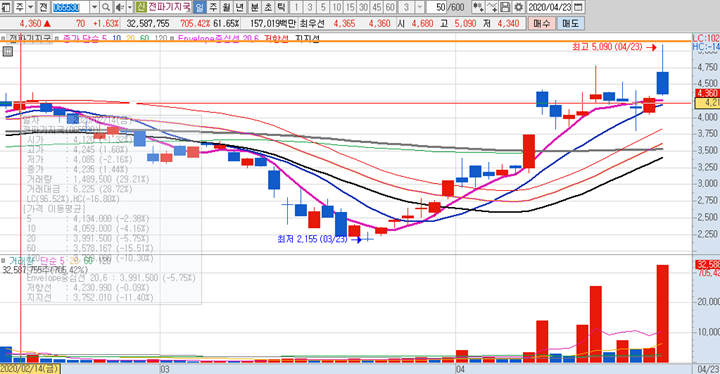Click the 최고 5,090 (04/23) marker label

607,47
